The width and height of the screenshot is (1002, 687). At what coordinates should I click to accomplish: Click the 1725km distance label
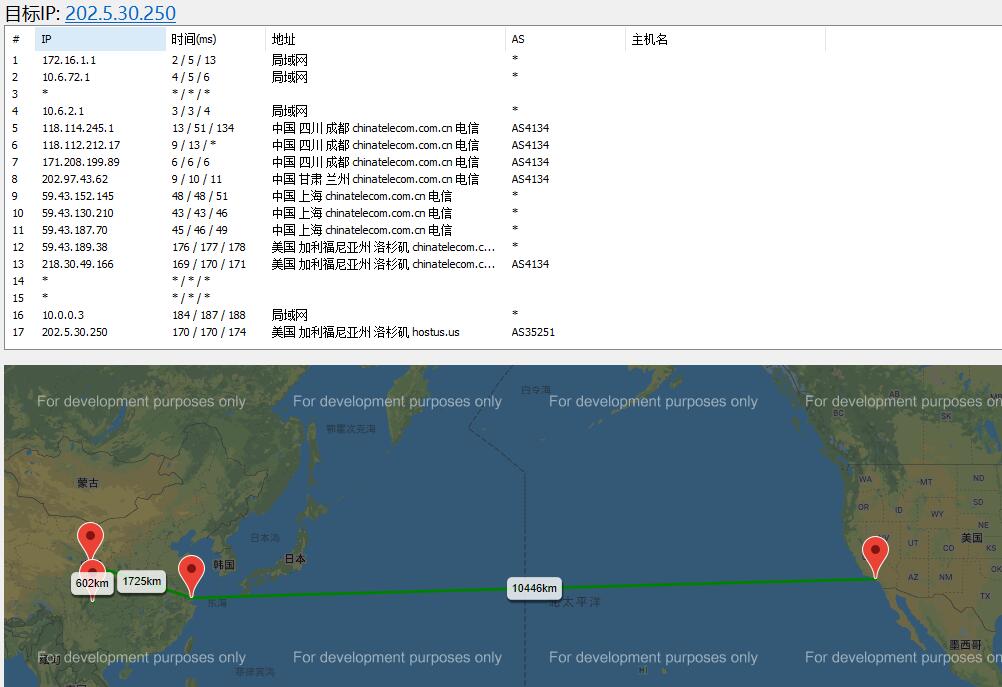[142, 582]
